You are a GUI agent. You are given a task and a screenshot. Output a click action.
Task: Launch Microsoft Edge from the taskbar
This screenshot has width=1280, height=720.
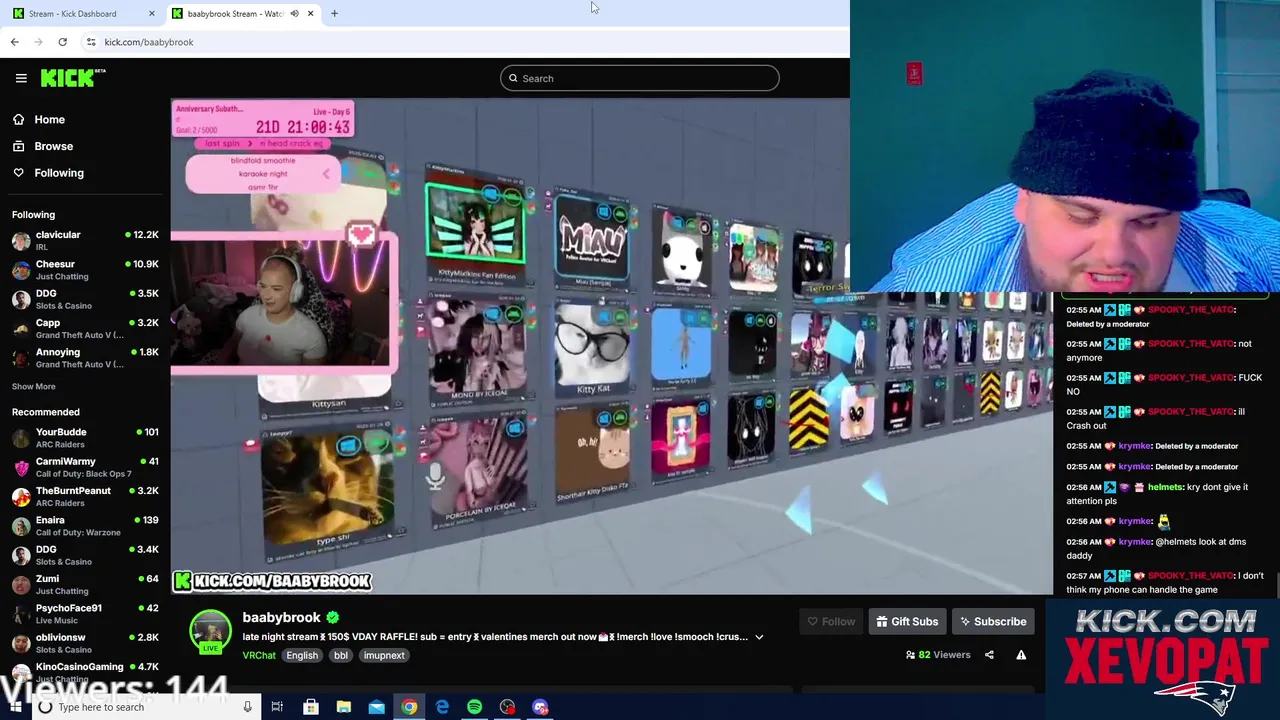pyautogui.click(x=442, y=707)
